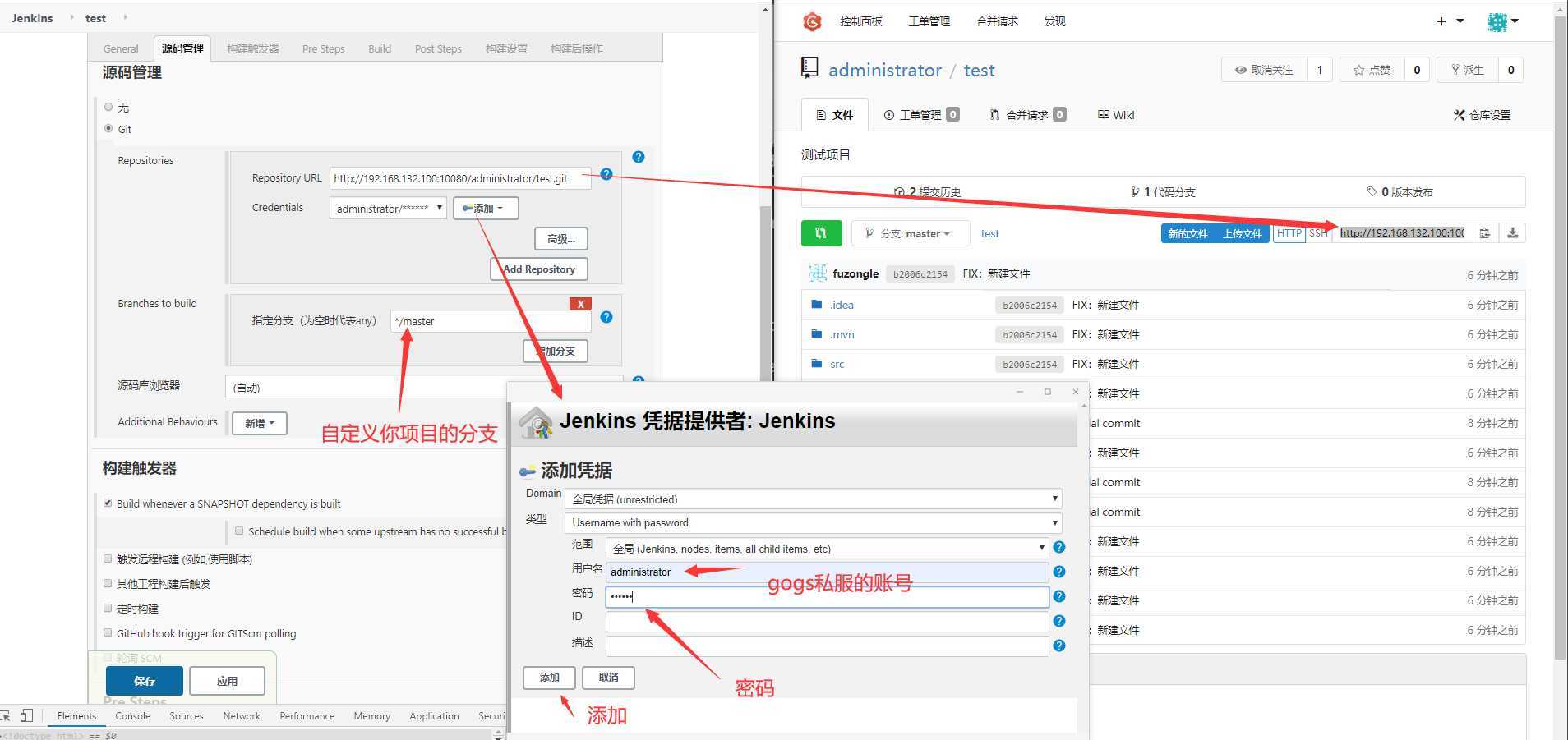Click the green compare branches icon button
Image resolution: width=1568 pixels, height=740 pixels.
[821, 233]
